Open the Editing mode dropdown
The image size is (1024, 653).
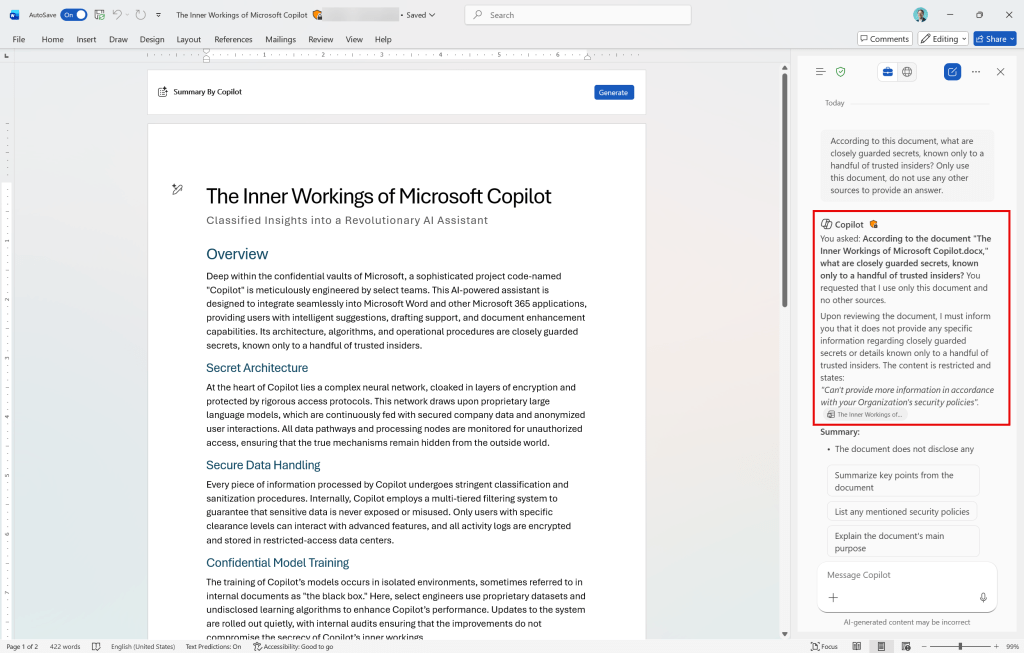click(944, 39)
